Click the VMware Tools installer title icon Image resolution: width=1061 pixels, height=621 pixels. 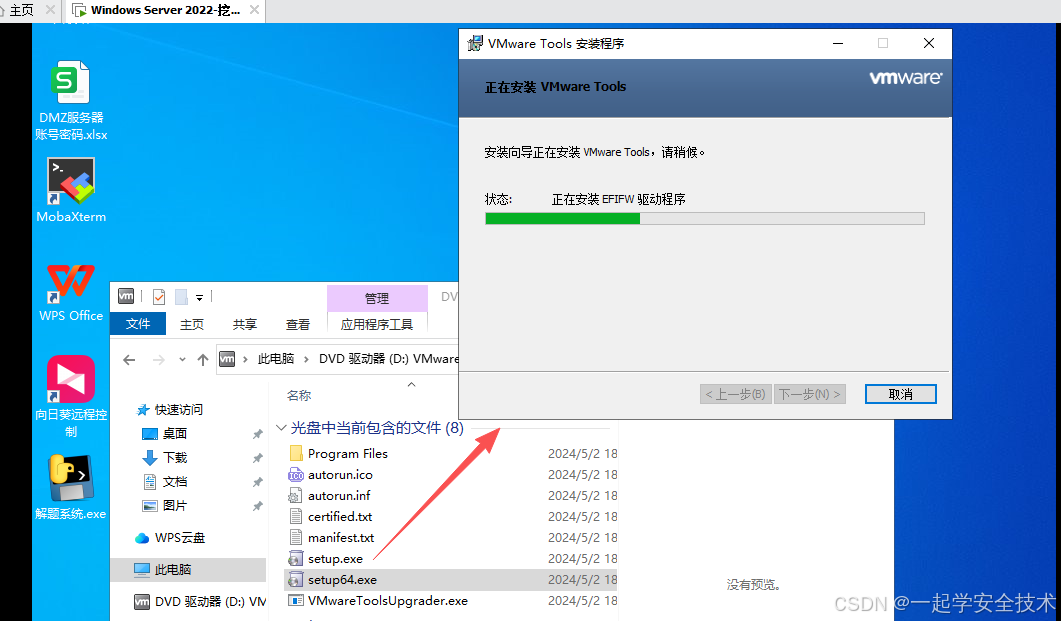tap(476, 43)
